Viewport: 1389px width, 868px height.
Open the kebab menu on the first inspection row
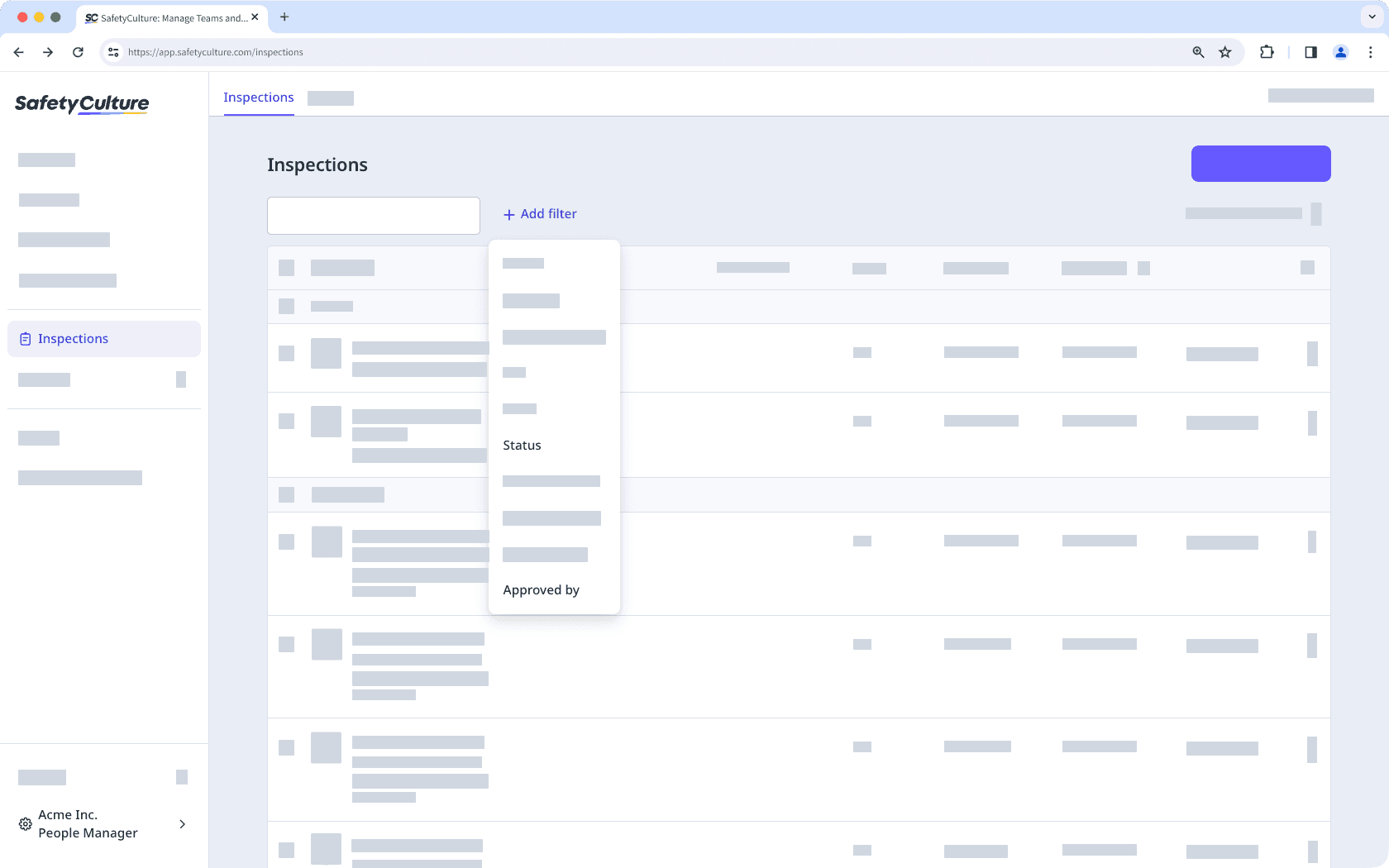(x=1312, y=354)
